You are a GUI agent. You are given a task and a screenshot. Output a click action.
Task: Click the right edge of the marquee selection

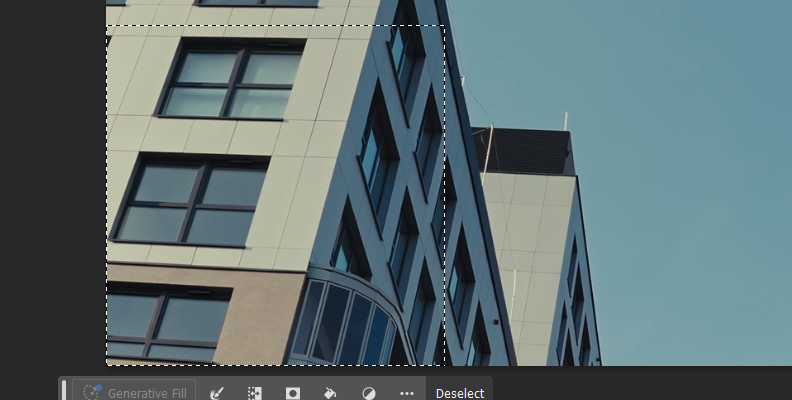[444, 200]
